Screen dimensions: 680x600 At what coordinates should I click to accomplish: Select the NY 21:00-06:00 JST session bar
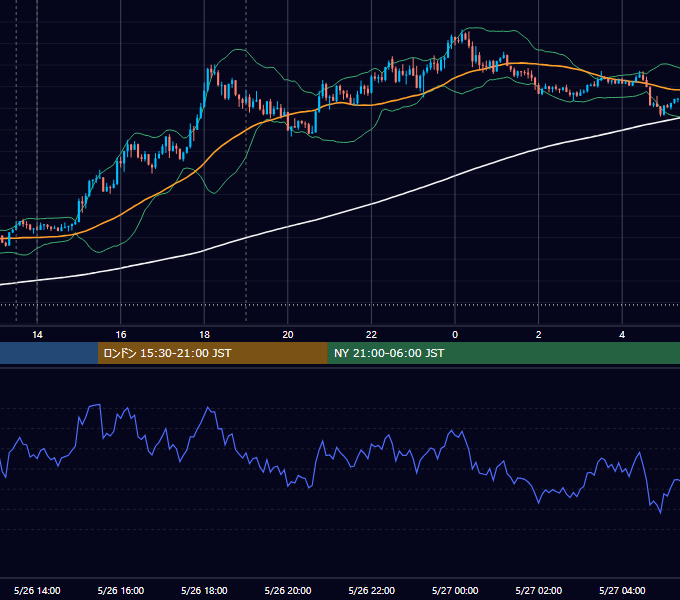point(503,353)
